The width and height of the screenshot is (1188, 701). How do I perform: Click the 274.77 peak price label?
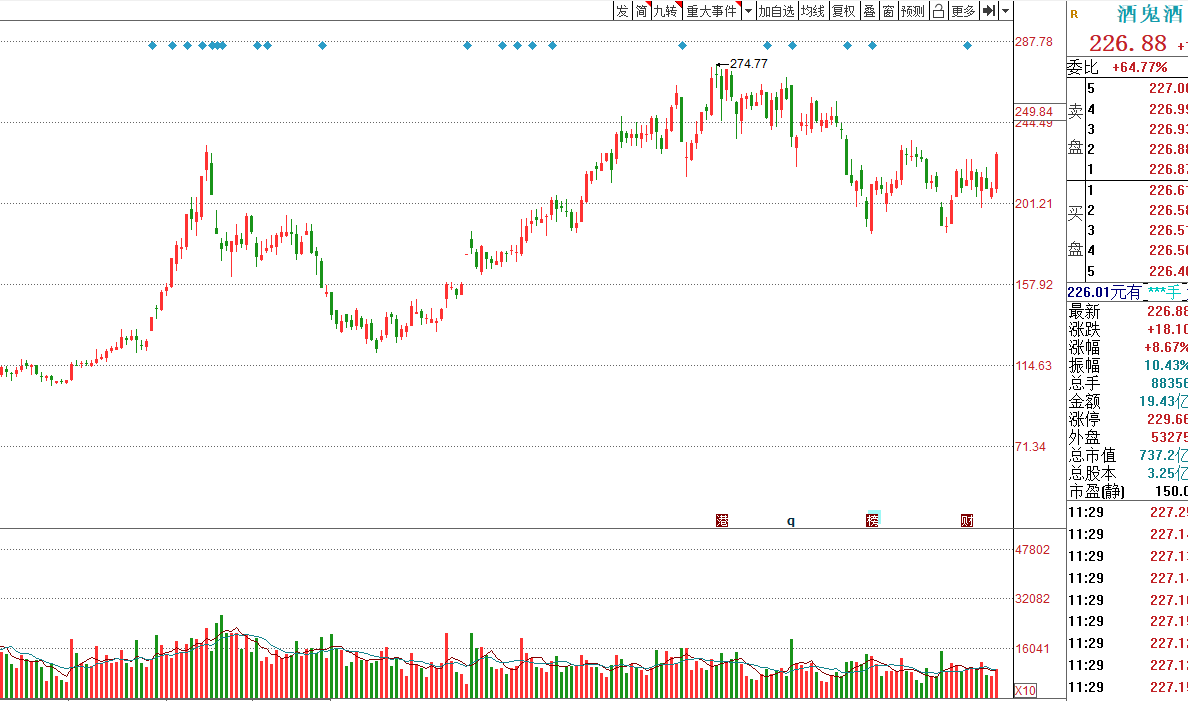click(x=749, y=64)
